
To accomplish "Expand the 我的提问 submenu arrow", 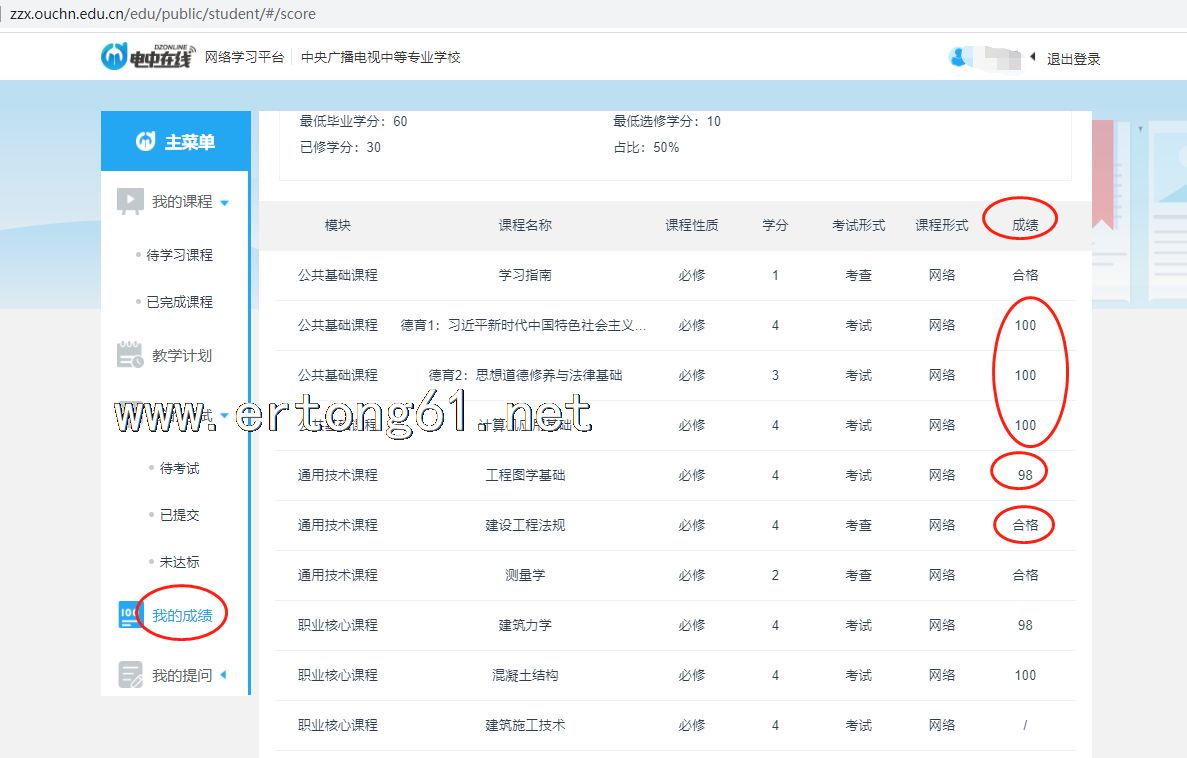I will click(x=223, y=675).
